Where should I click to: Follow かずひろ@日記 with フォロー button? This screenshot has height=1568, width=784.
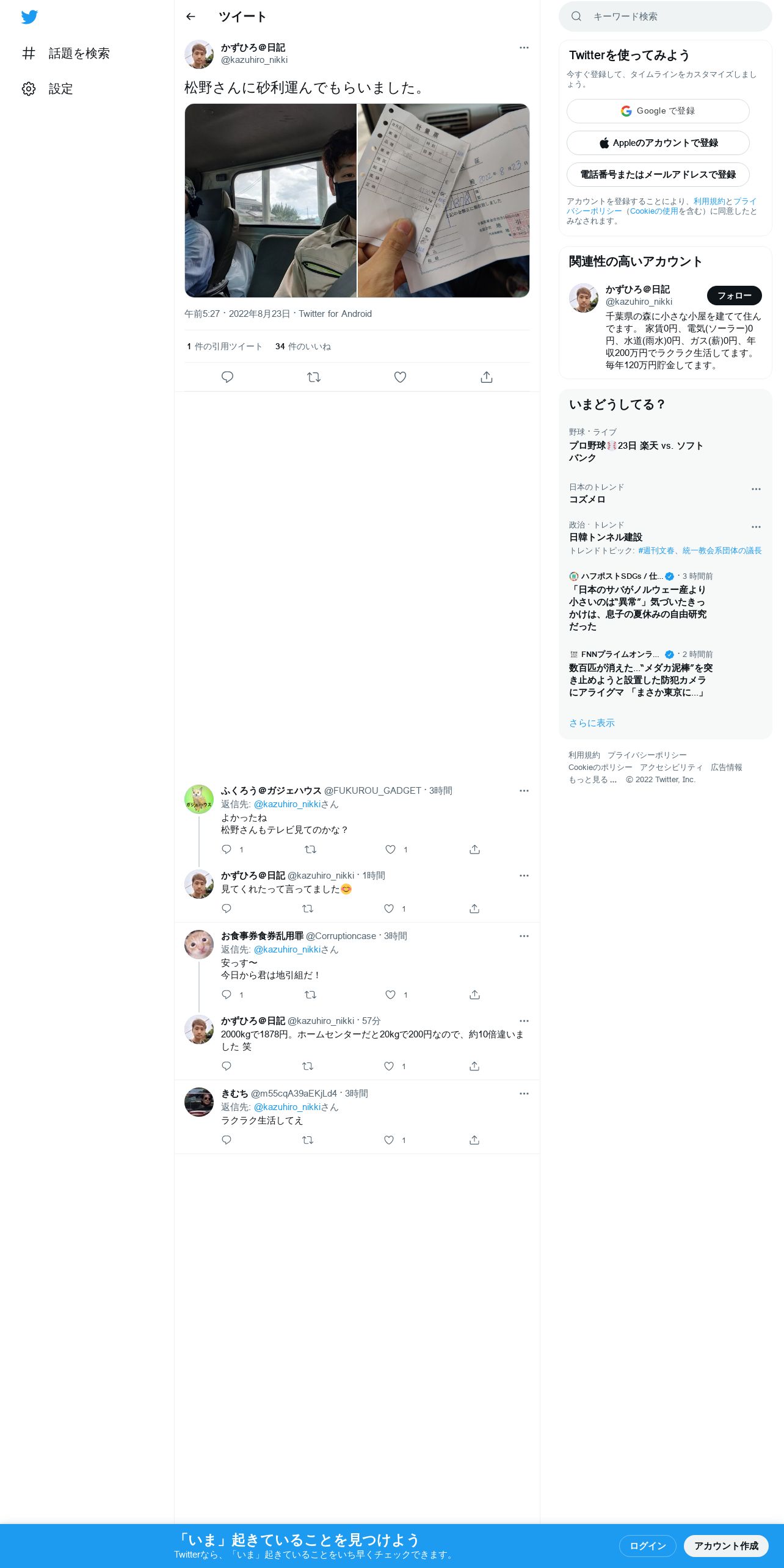(x=734, y=296)
